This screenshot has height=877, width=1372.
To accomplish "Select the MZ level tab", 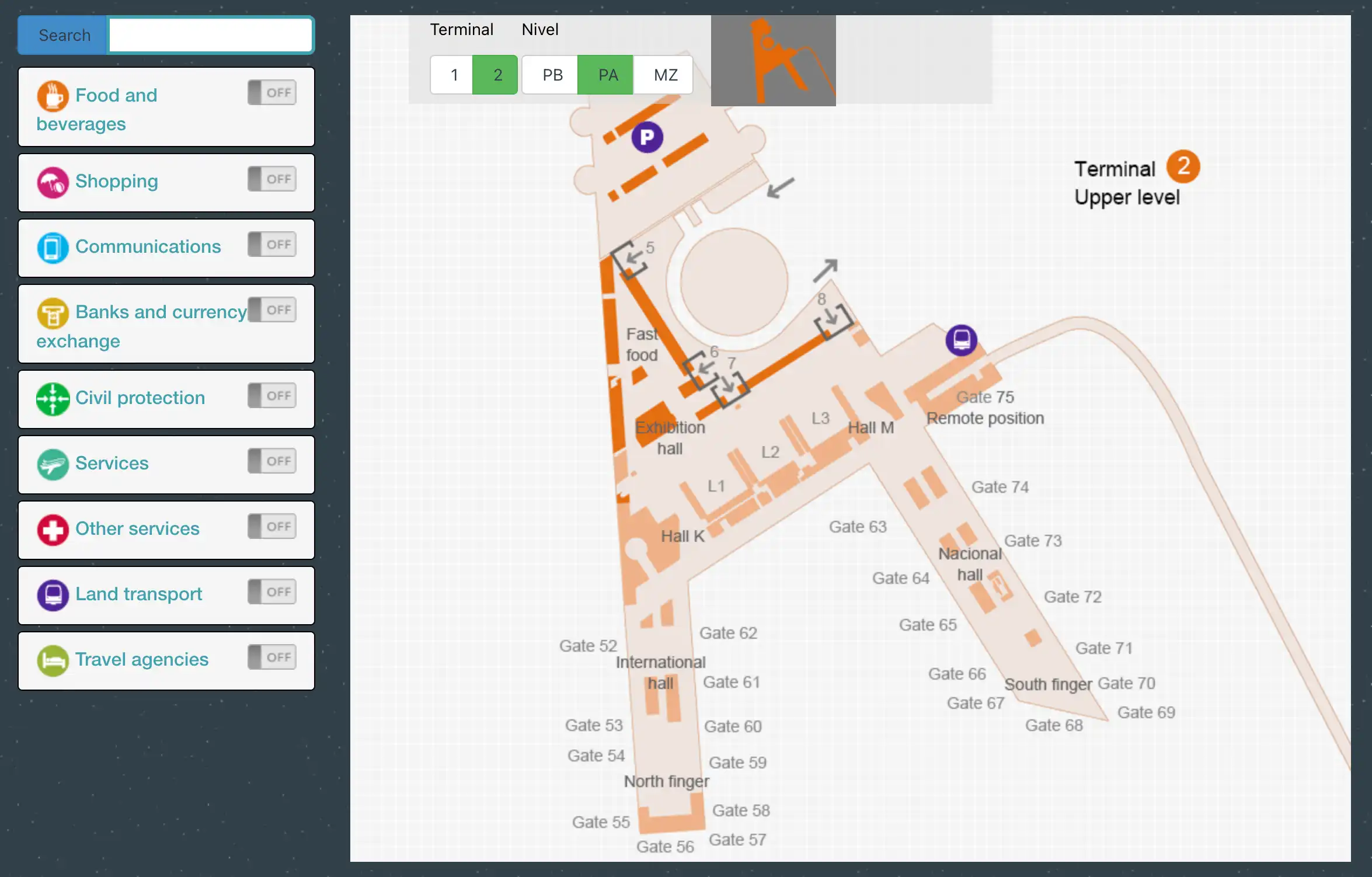I will (x=663, y=74).
